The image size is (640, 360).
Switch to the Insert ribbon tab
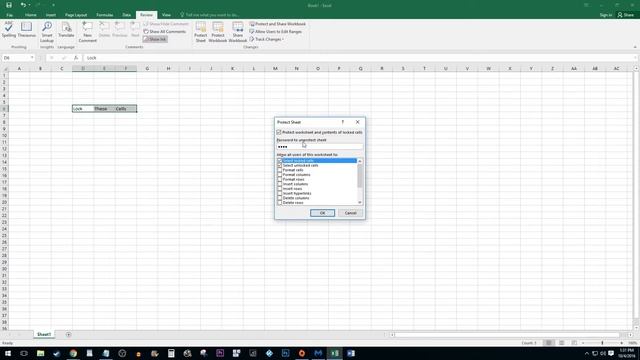click(x=51, y=15)
